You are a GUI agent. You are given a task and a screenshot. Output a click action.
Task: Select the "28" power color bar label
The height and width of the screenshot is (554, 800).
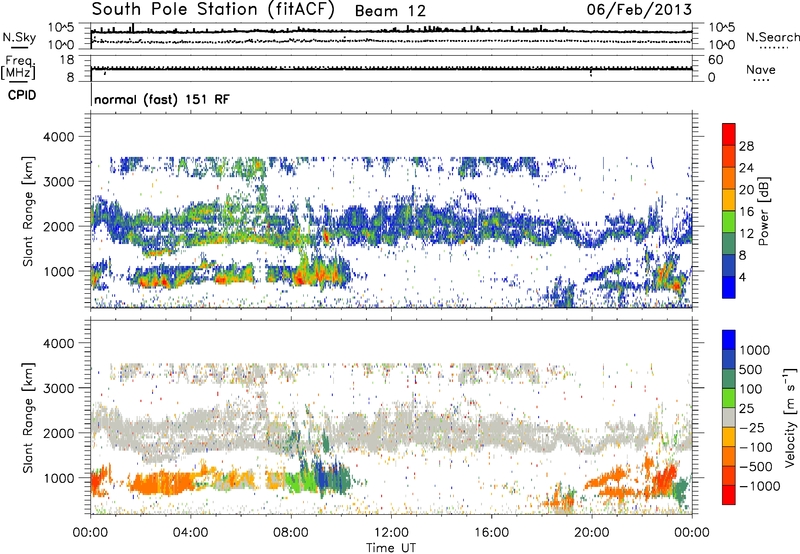pos(746,146)
